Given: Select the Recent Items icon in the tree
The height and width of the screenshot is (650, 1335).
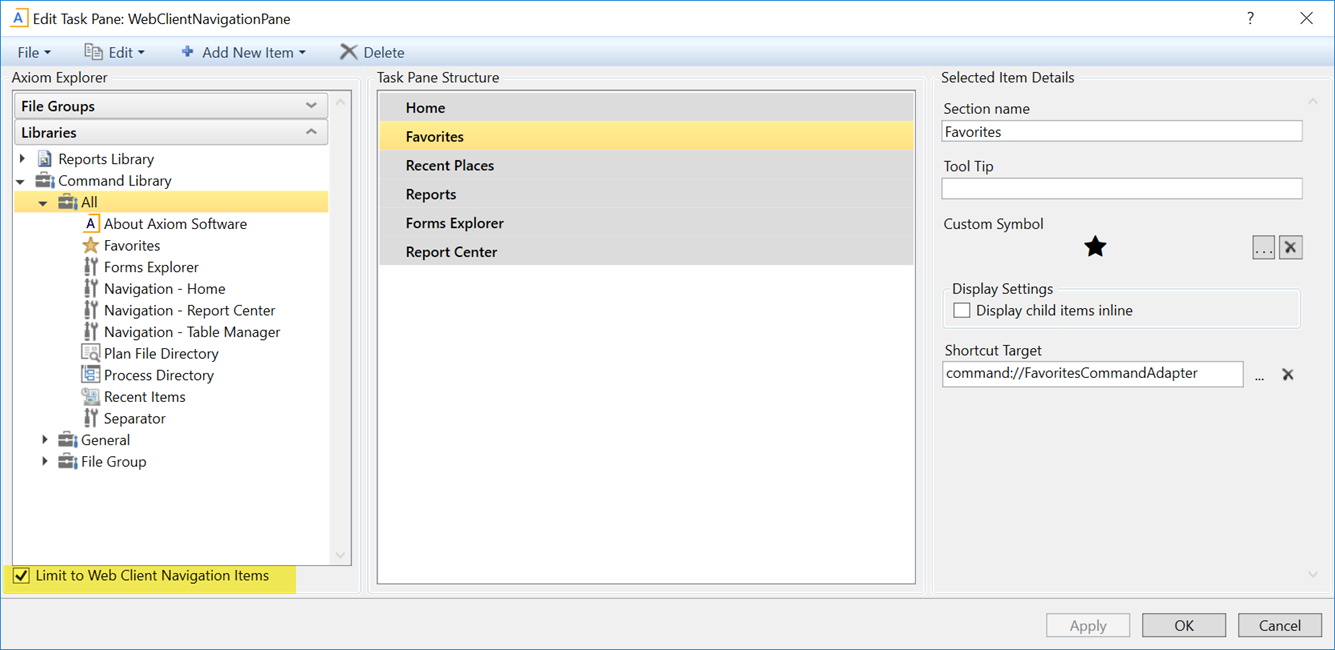Looking at the screenshot, I should pyautogui.click(x=90, y=397).
